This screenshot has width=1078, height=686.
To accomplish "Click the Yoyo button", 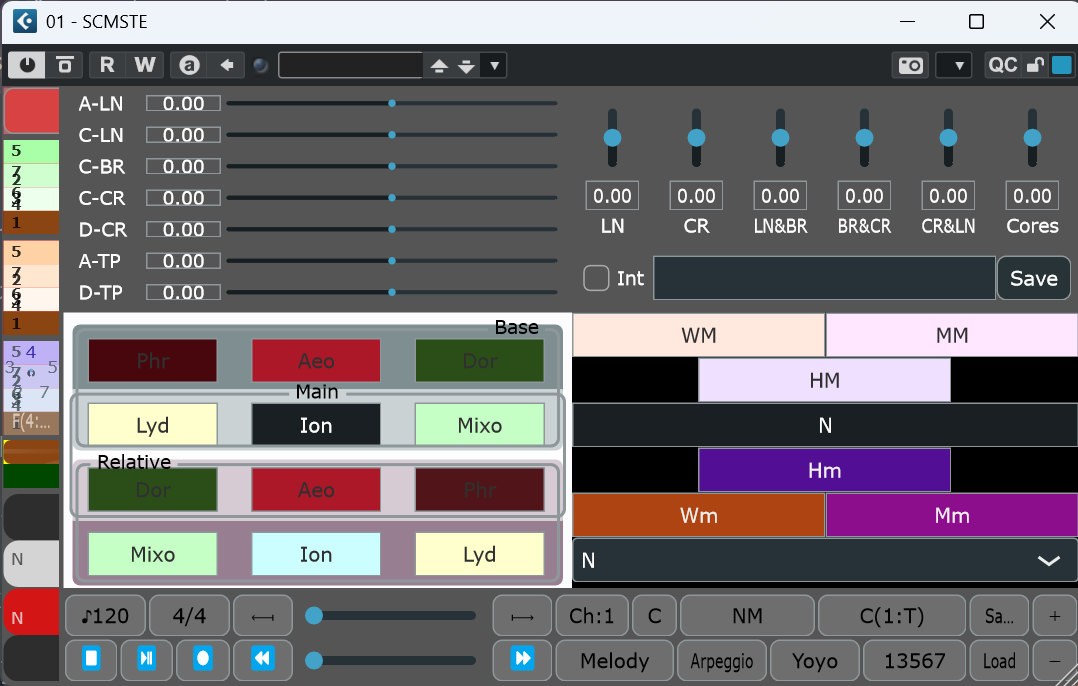I will click(x=815, y=661).
